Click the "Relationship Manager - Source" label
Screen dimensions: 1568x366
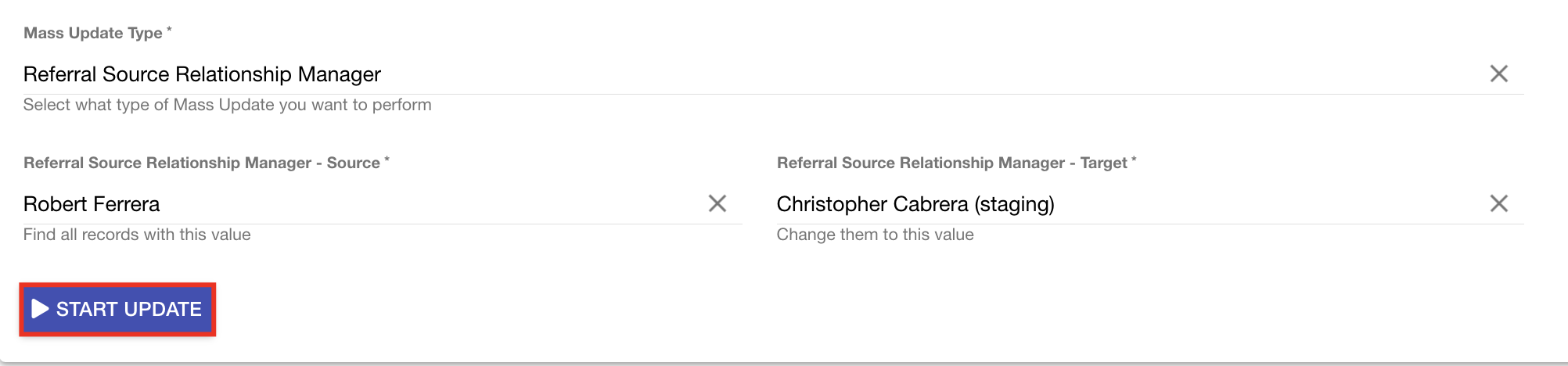201,163
